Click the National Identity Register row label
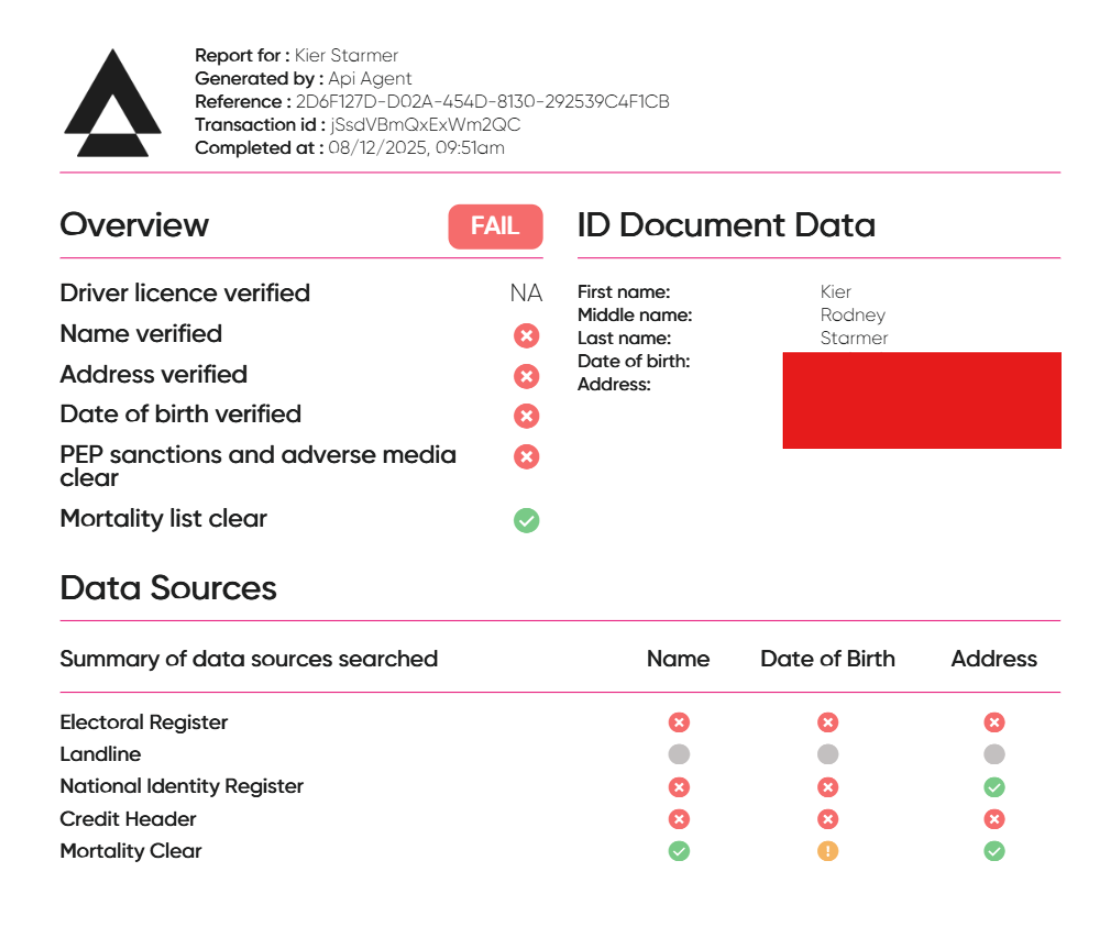Image resolution: width=1119 pixels, height=931 pixels. pyautogui.click(x=181, y=786)
